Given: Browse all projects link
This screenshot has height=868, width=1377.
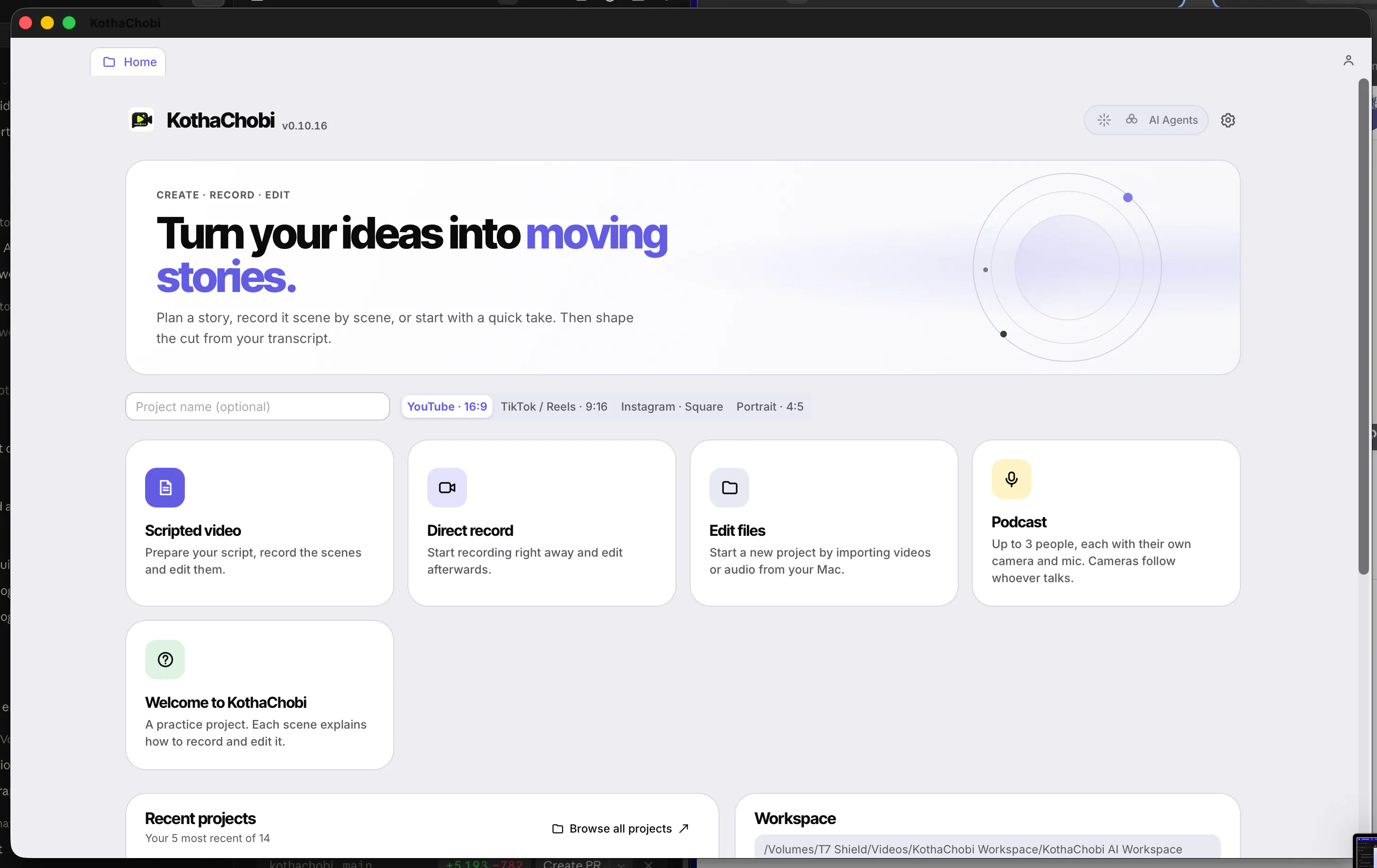Looking at the screenshot, I should pyautogui.click(x=621, y=829).
